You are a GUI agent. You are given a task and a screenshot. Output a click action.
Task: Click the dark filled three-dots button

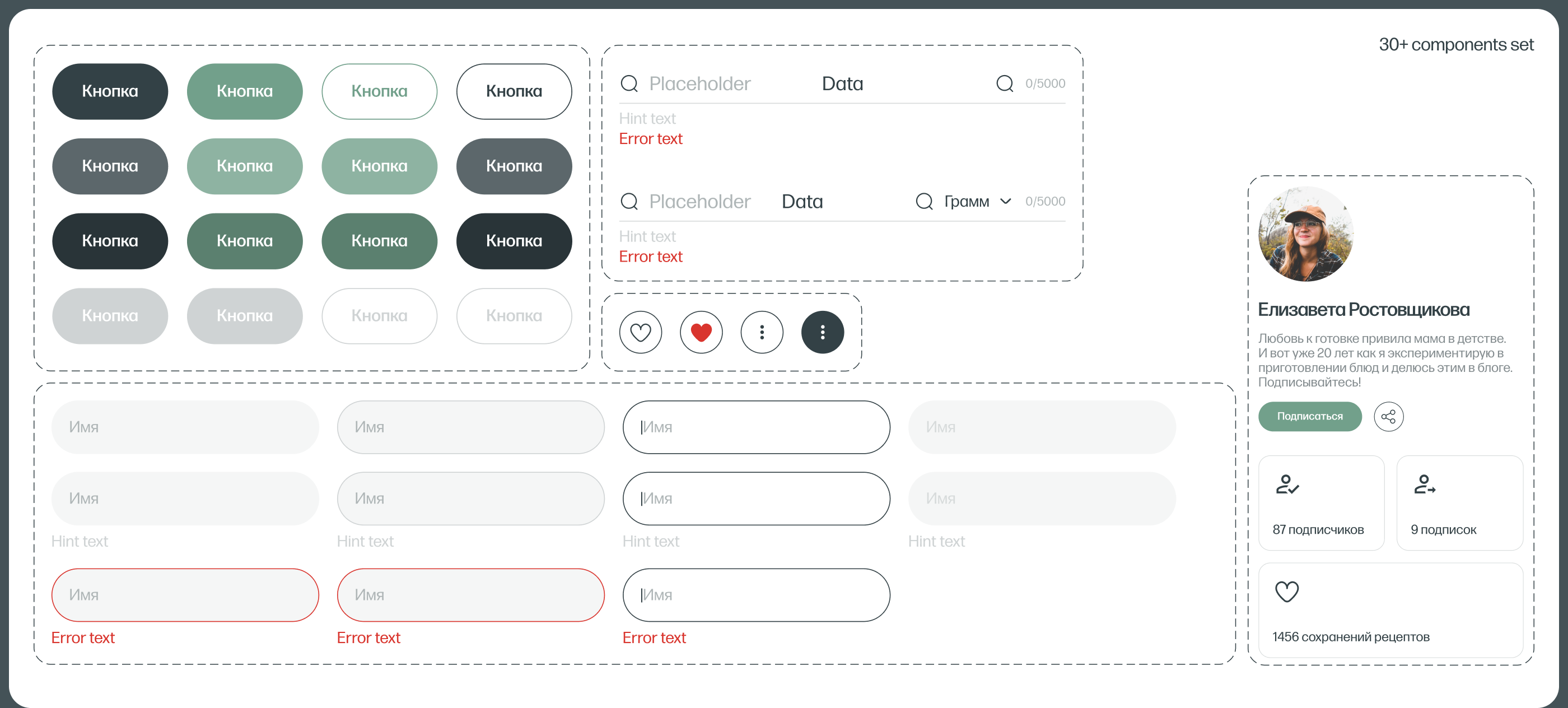pos(822,332)
